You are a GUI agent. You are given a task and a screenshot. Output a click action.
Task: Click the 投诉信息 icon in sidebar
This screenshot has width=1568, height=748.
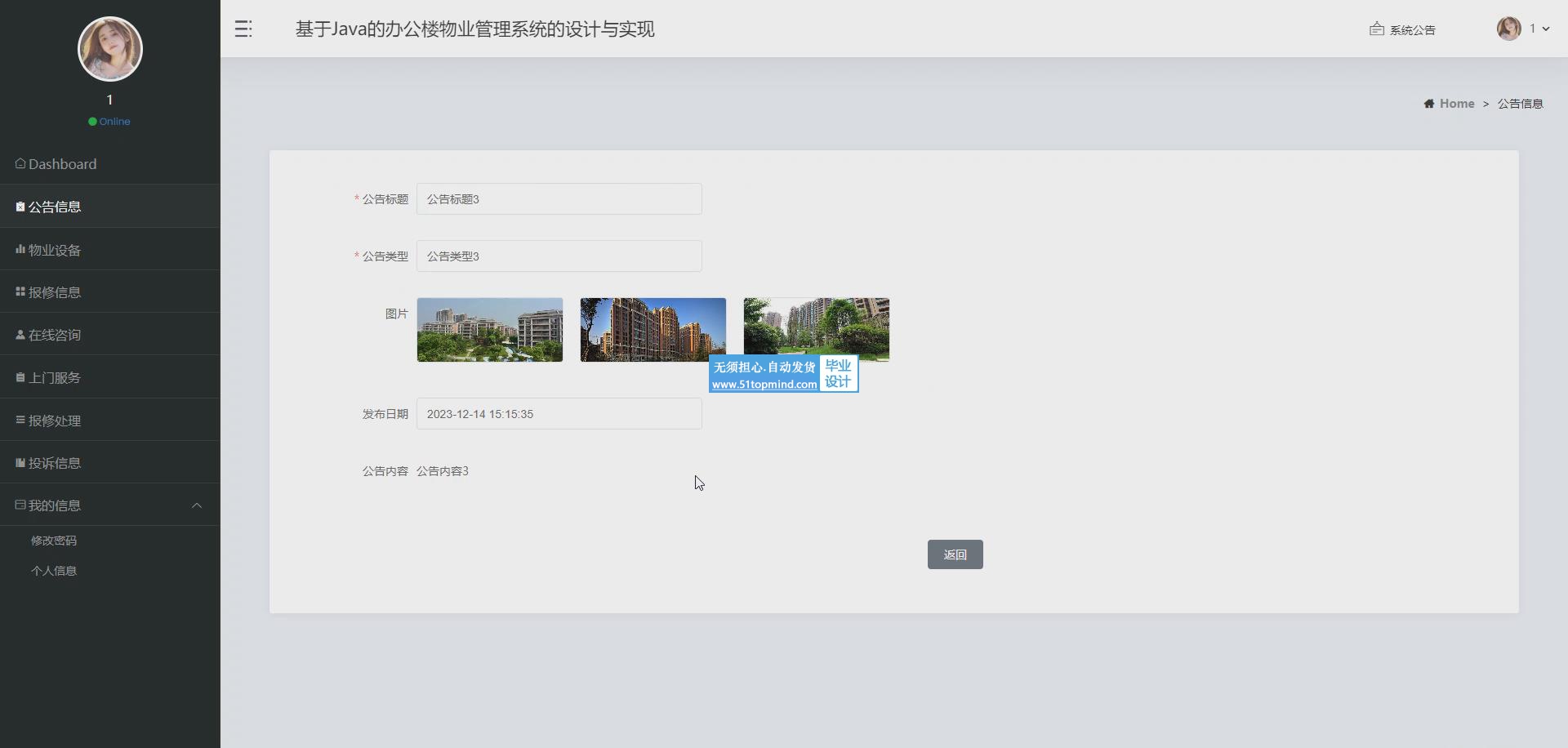20,463
